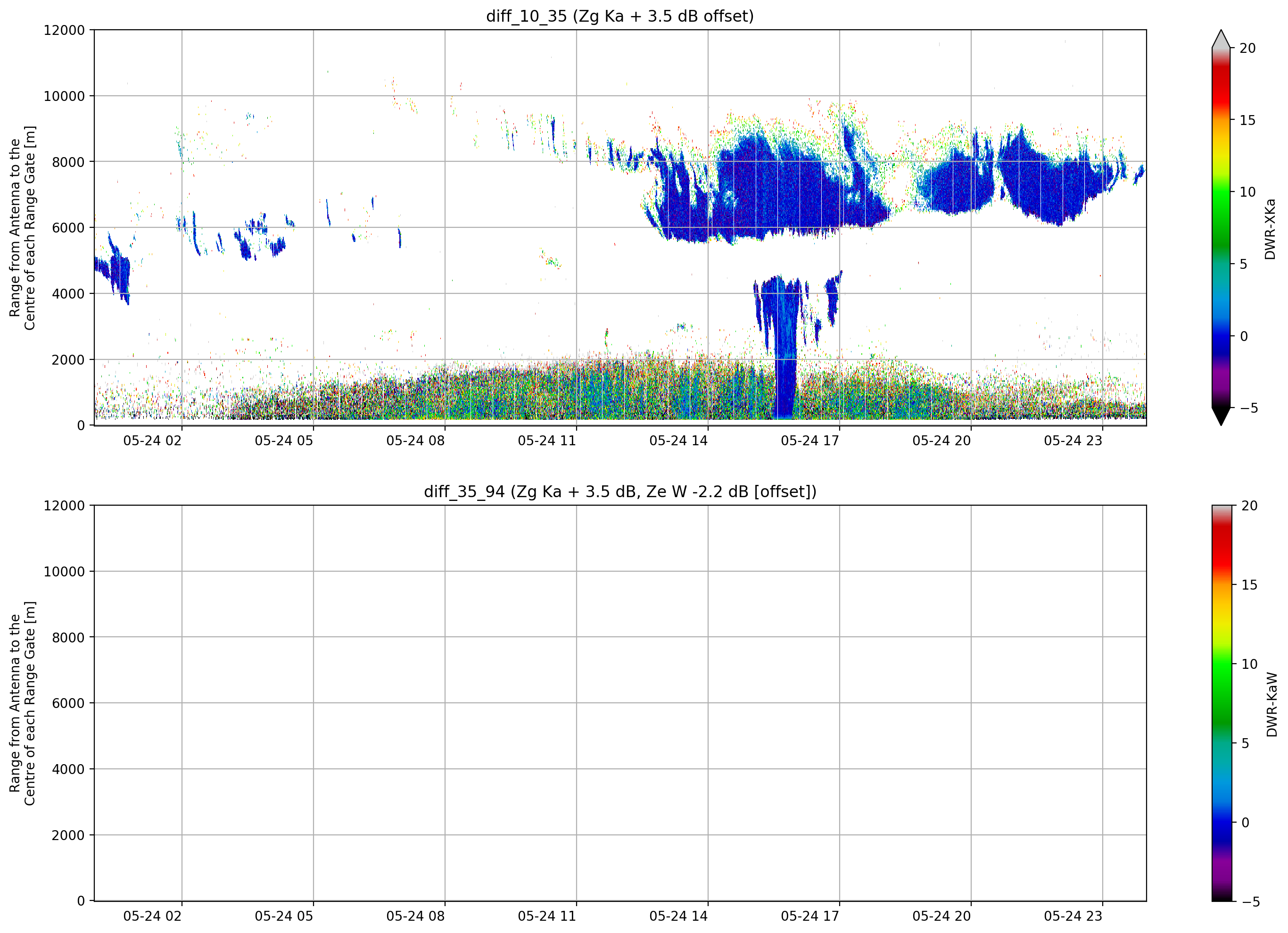Click the 05-24 08 tick label in bottom plot
The image size is (1288, 933).
(x=415, y=916)
